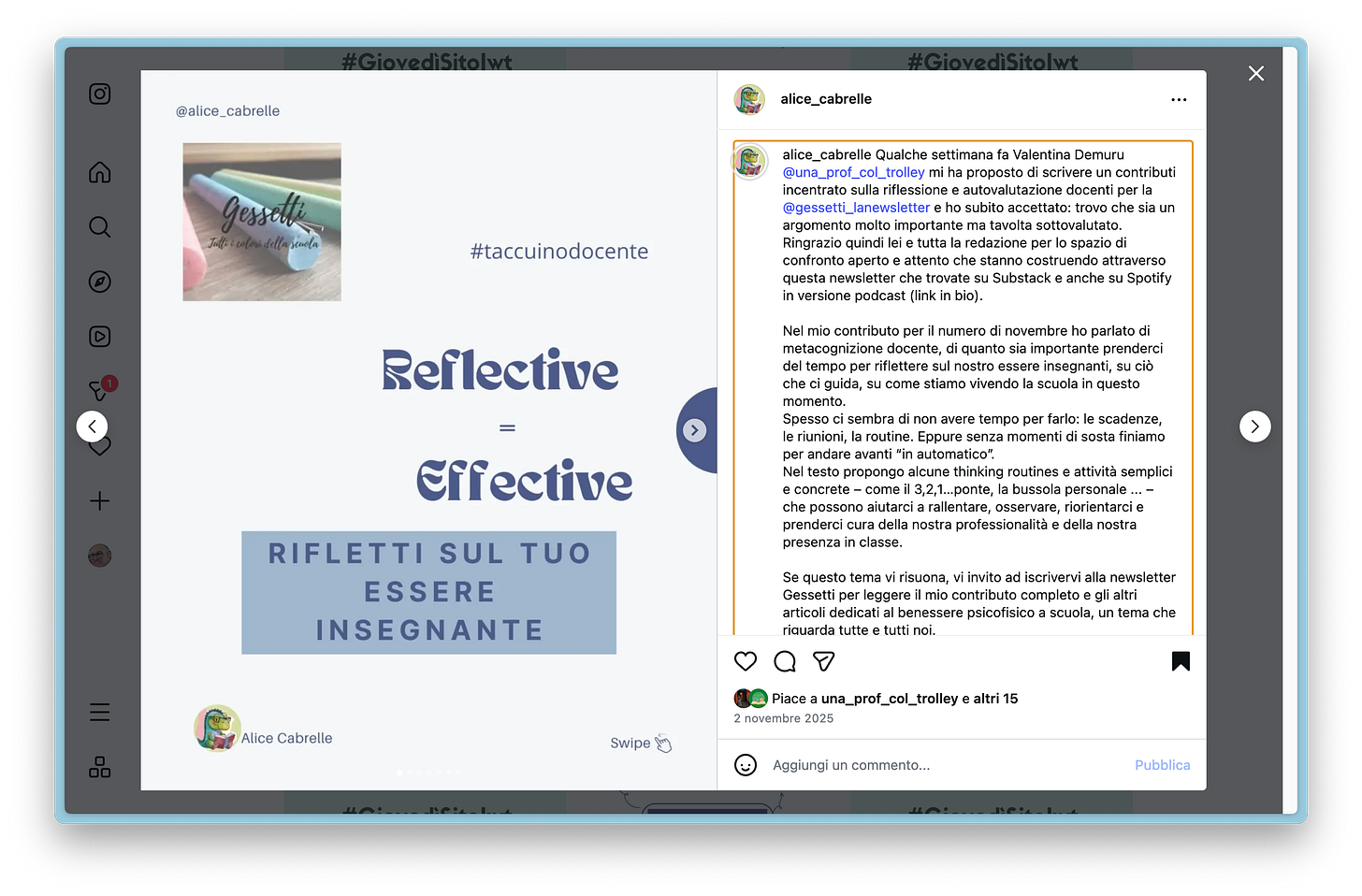The image size is (1362, 896).
Task: Open the @una_prof_col_trolley mention link
Action: (853, 172)
